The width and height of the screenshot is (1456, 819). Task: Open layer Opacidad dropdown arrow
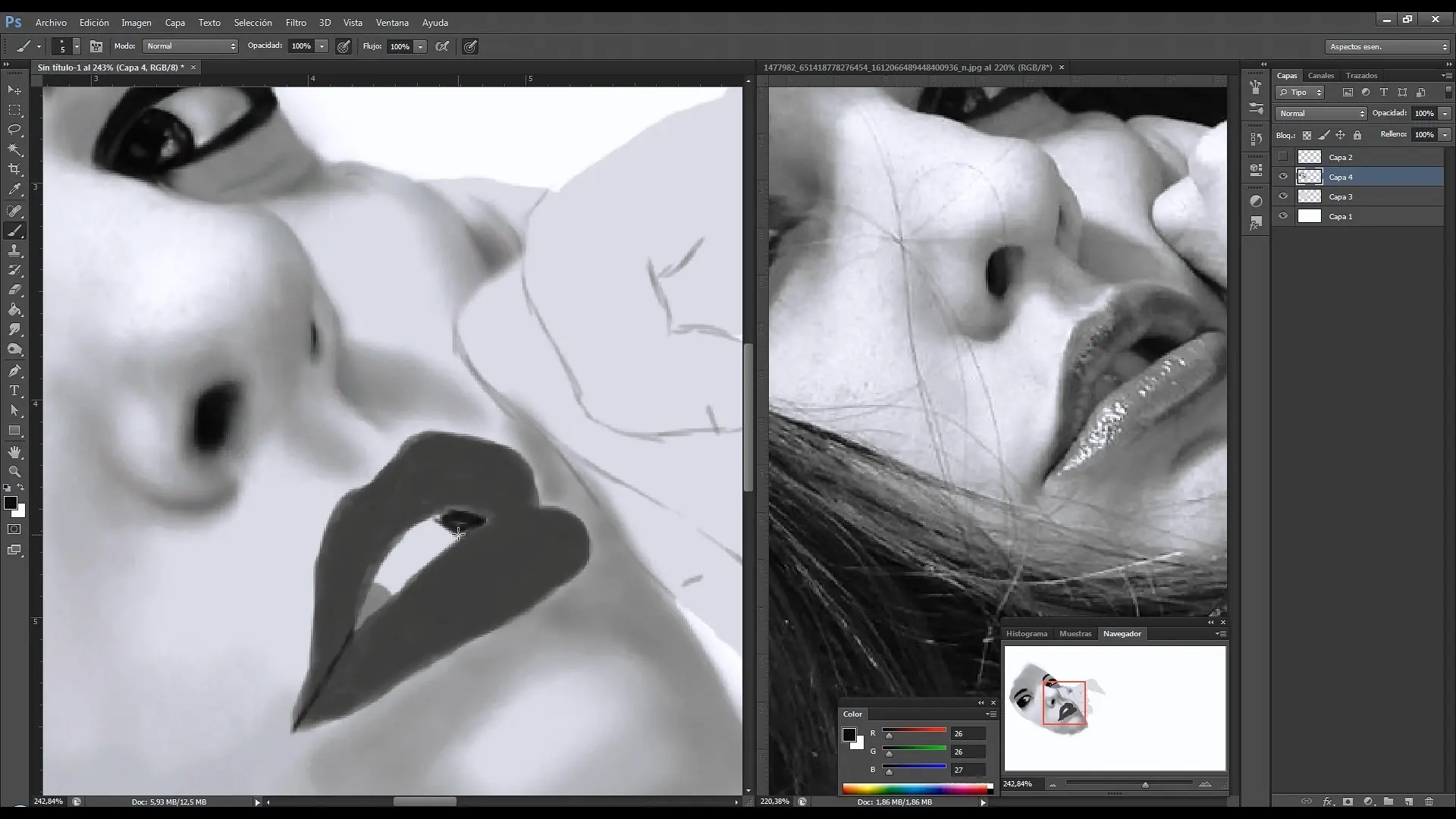point(1445,114)
